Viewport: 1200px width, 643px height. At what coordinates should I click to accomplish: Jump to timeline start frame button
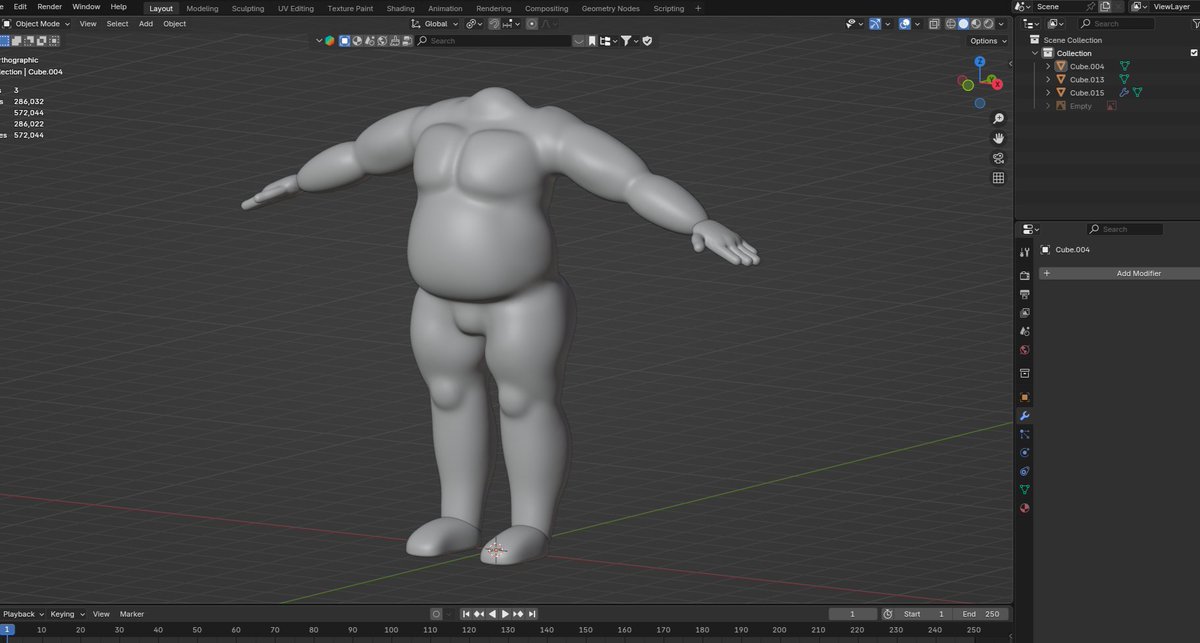466,614
